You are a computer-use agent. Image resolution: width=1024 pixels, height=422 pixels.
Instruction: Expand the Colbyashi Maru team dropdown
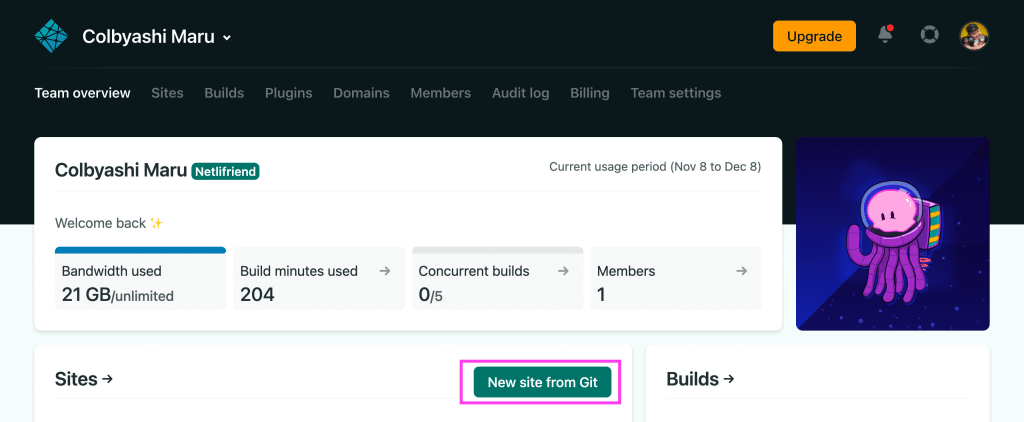[x=227, y=38]
